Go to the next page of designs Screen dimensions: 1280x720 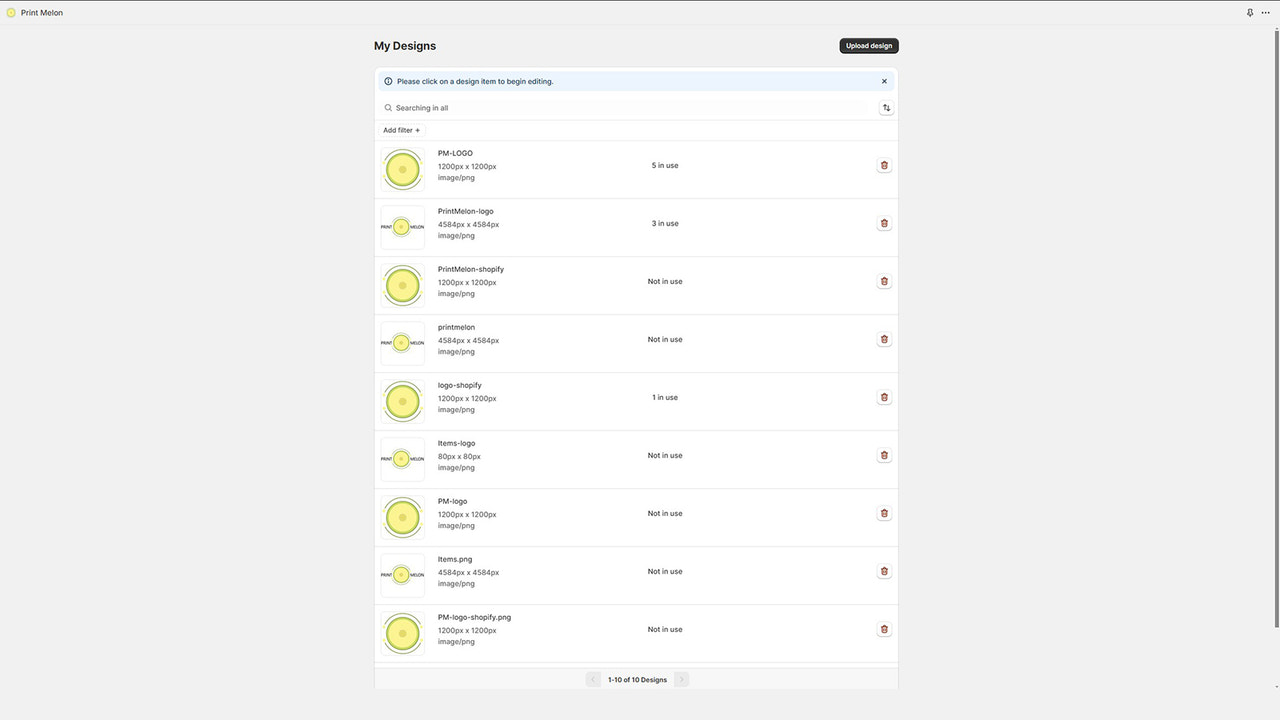tap(681, 679)
